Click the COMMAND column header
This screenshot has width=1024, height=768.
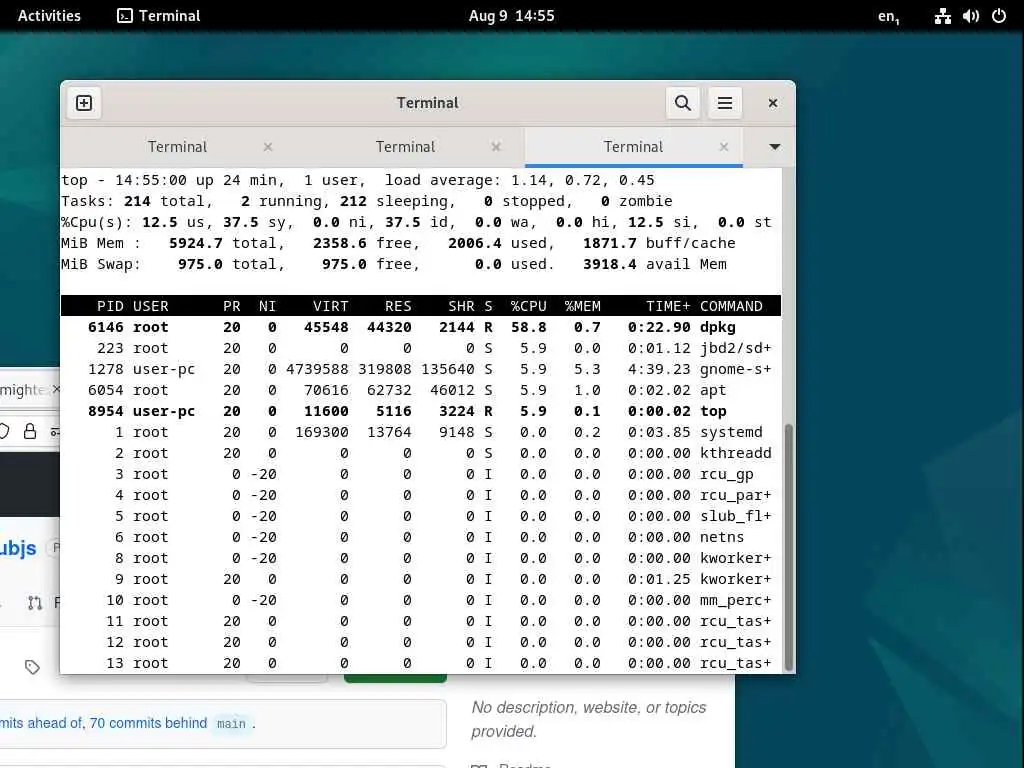point(731,306)
